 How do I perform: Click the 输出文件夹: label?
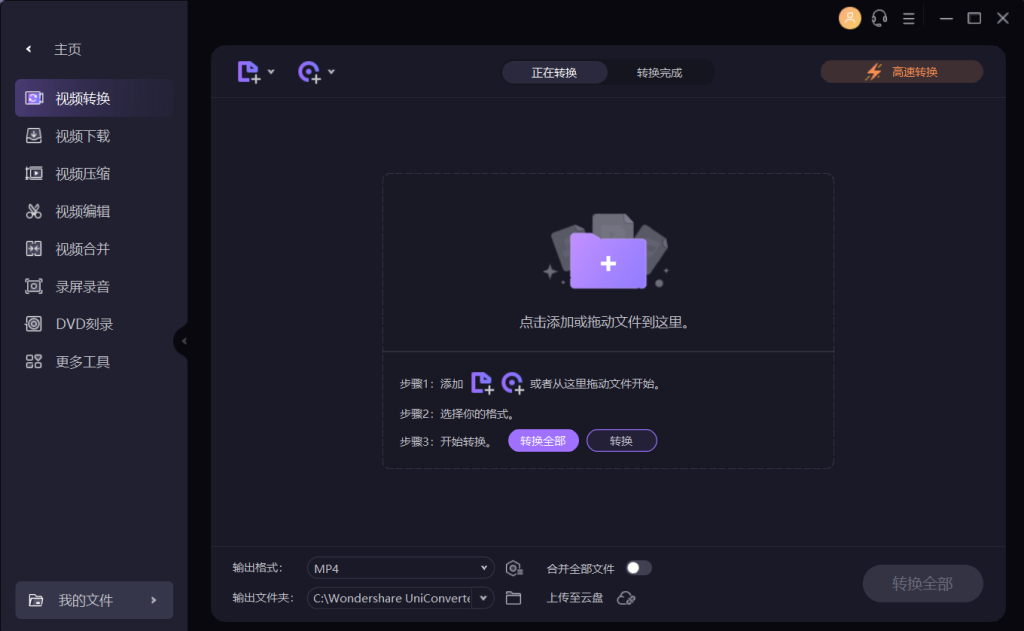263,598
